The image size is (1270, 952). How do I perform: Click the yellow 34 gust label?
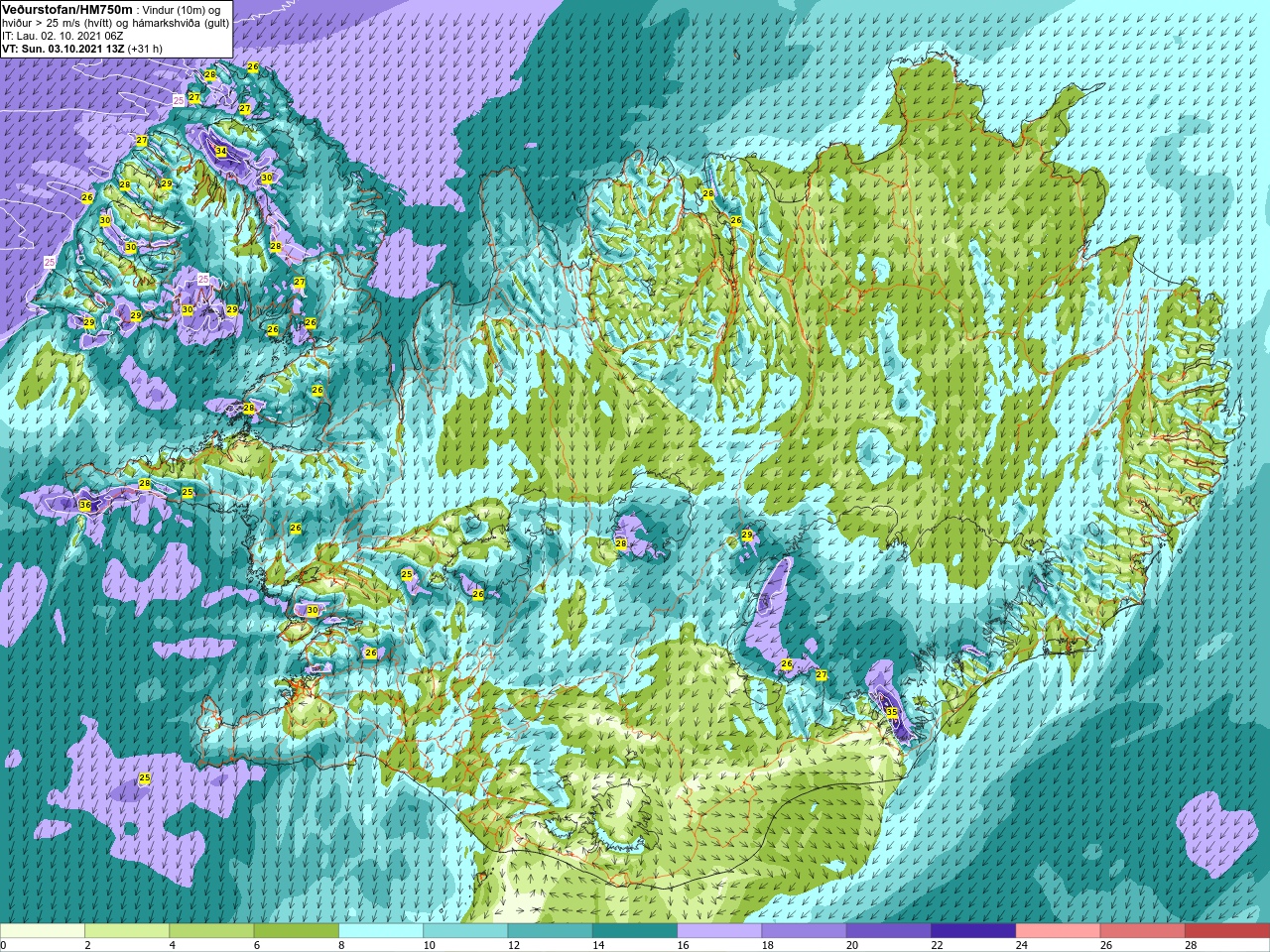coord(221,152)
